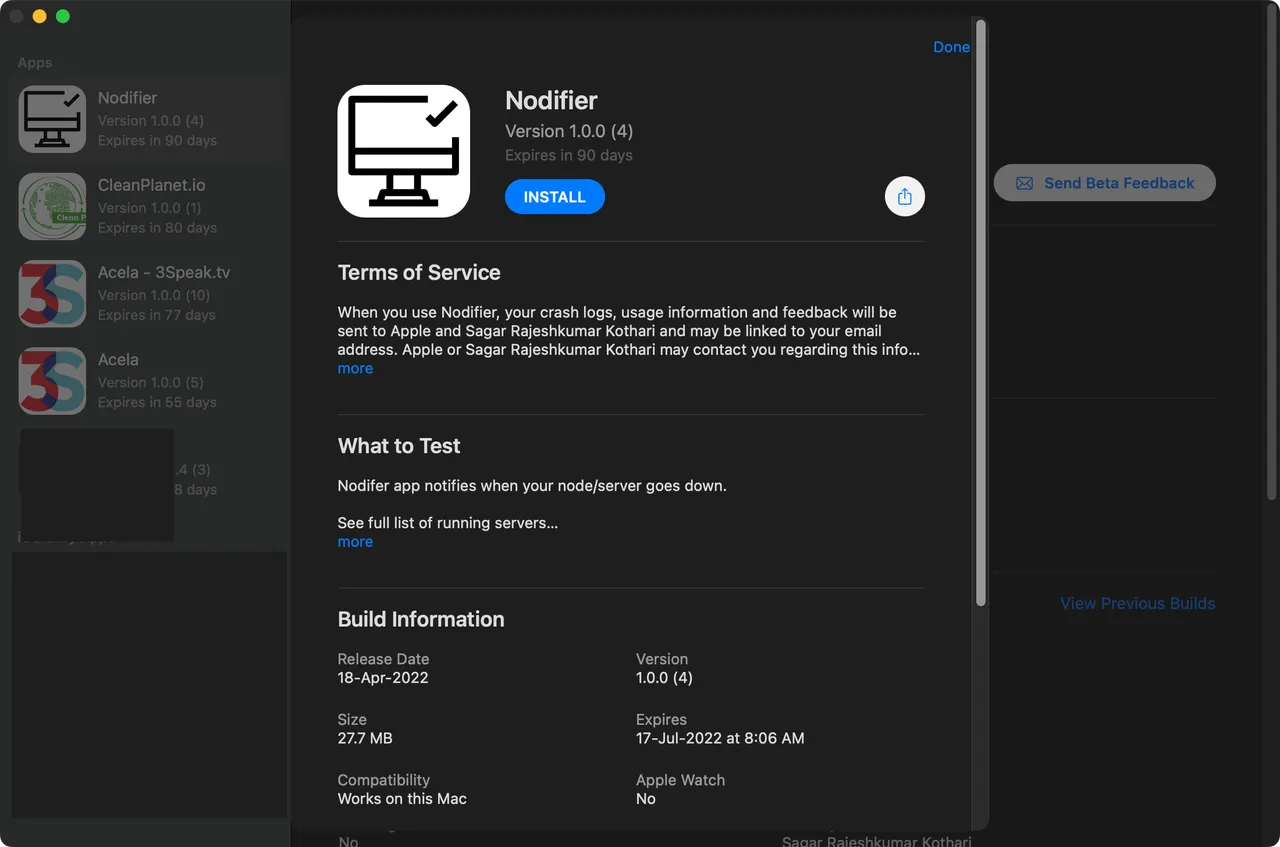Click size value '27.7 MB'

click(365, 738)
